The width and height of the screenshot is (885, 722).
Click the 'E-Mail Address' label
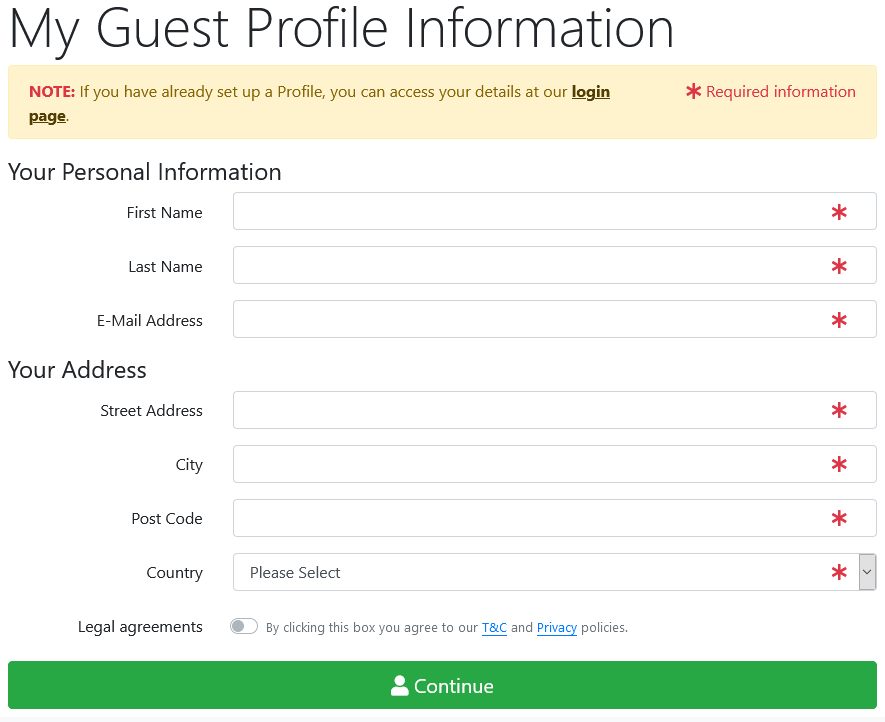pyautogui.click(x=150, y=321)
